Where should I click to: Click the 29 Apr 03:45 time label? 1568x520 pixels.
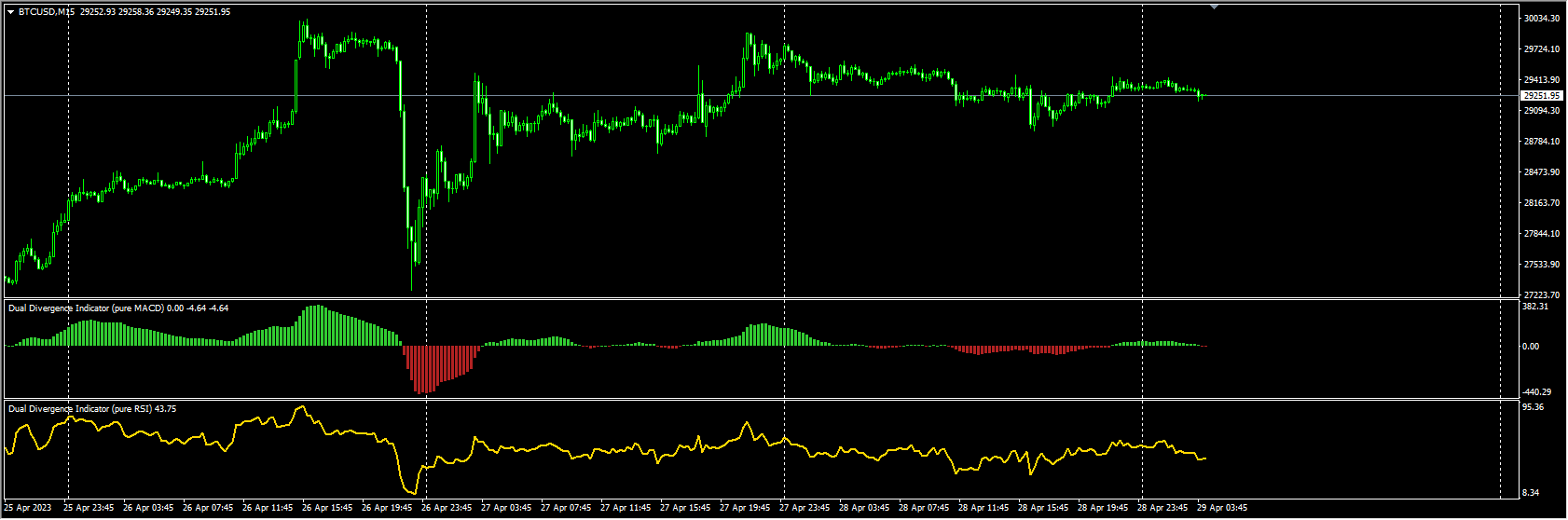click(x=1222, y=508)
